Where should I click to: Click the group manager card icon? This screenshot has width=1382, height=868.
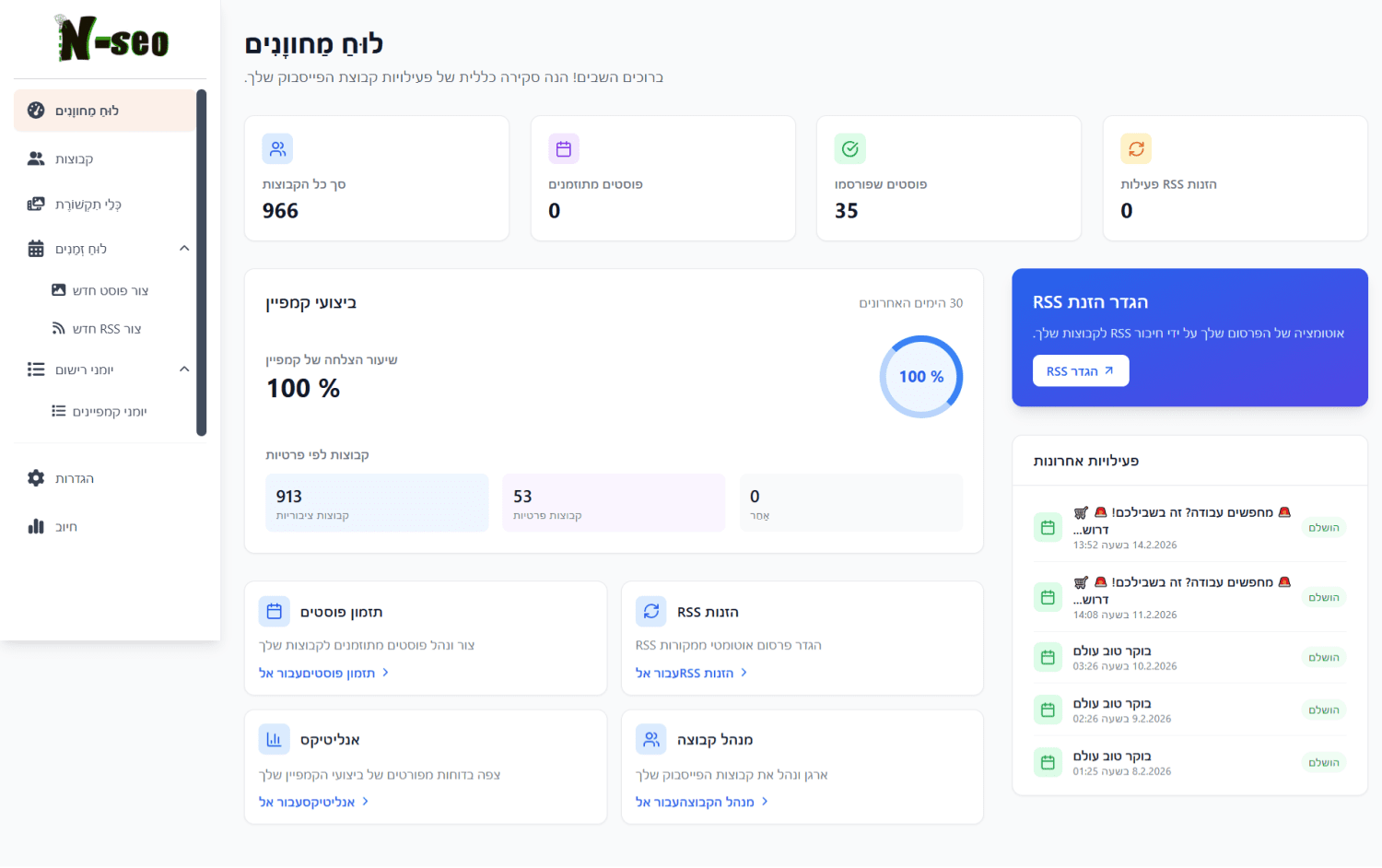coord(651,739)
